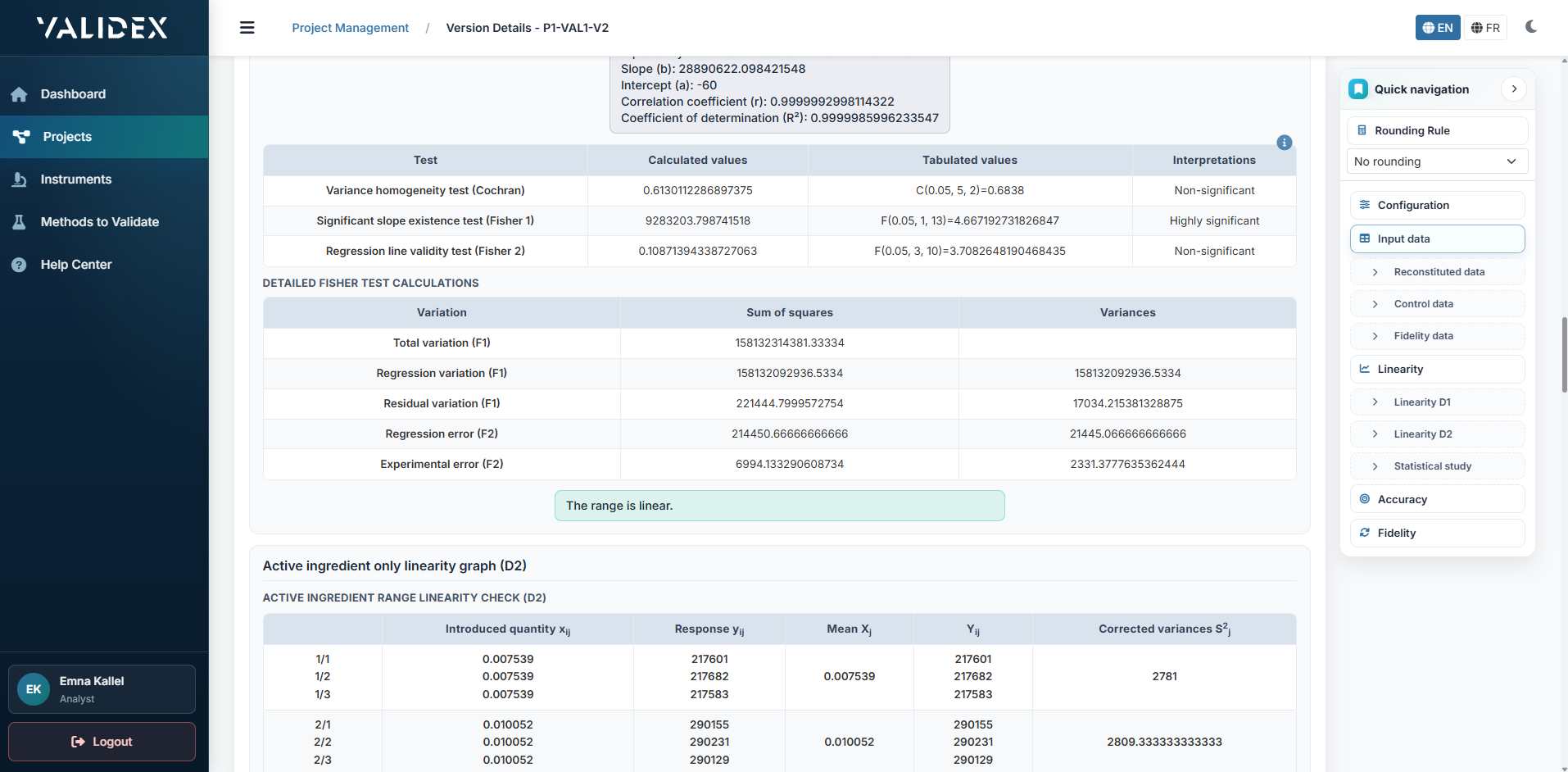Click the Help Center question icon

click(x=20, y=265)
